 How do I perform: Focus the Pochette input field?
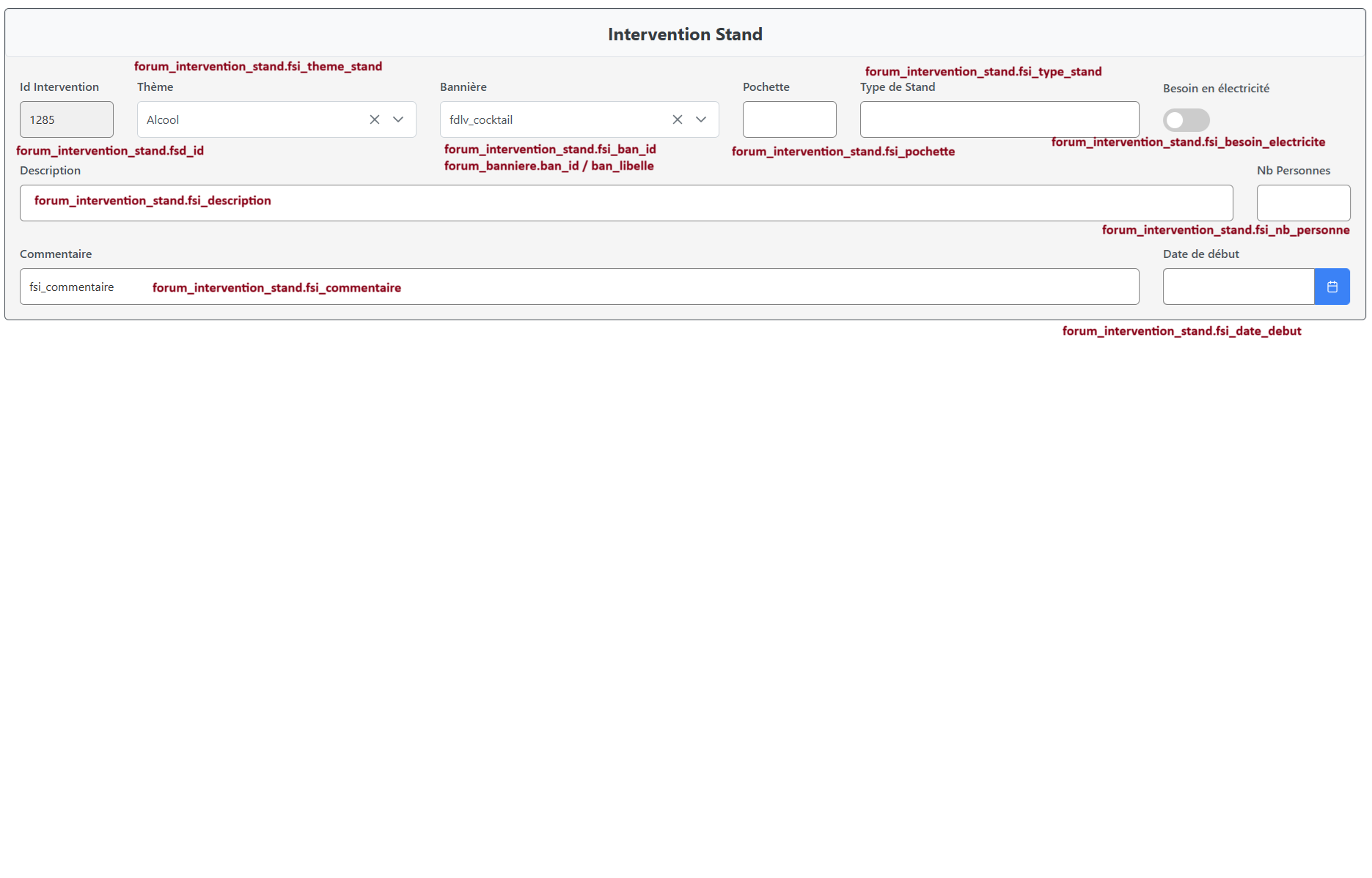tap(789, 119)
